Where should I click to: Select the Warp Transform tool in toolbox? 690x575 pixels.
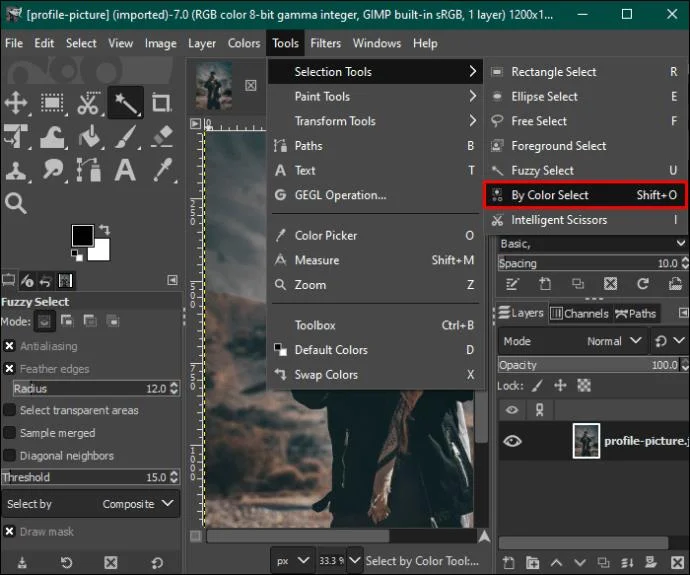coord(52,137)
